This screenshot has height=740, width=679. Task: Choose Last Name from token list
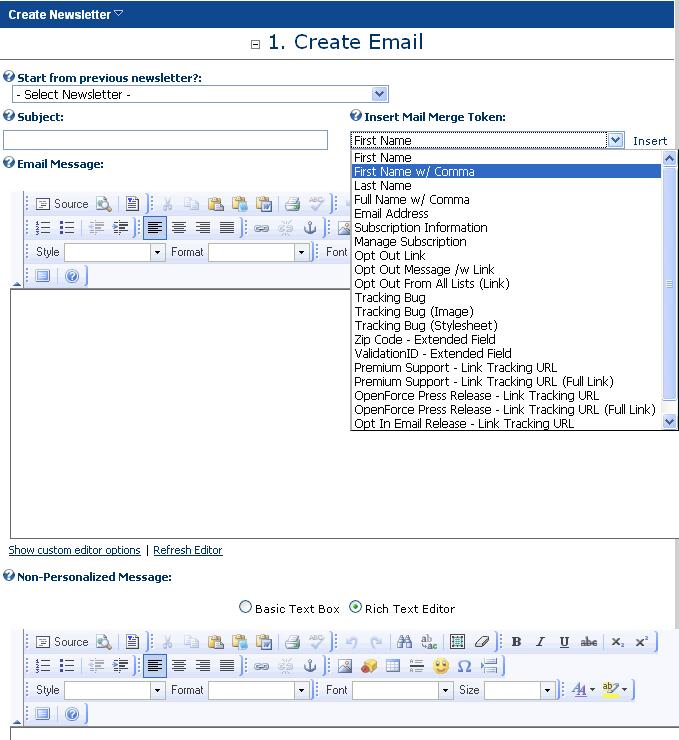coord(506,185)
